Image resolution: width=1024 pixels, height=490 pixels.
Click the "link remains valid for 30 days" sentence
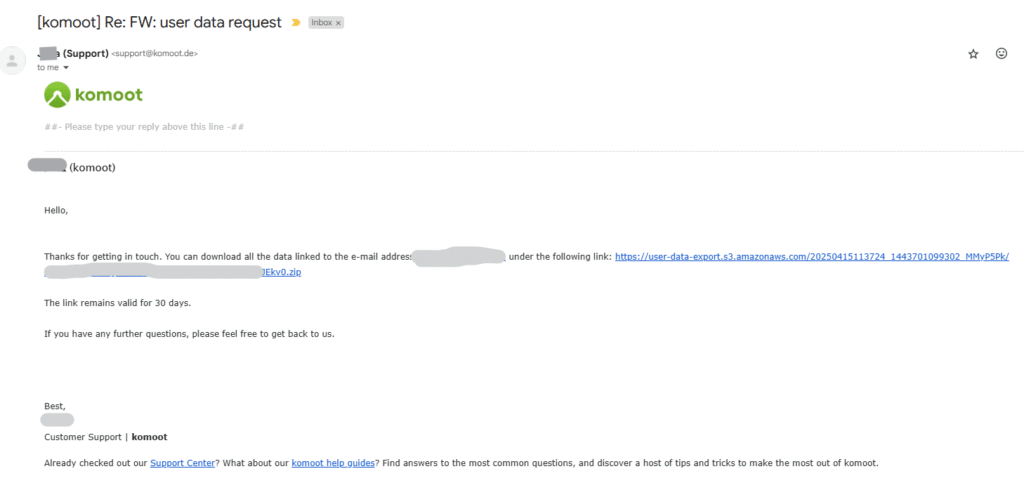pyautogui.click(x=118, y=303)
